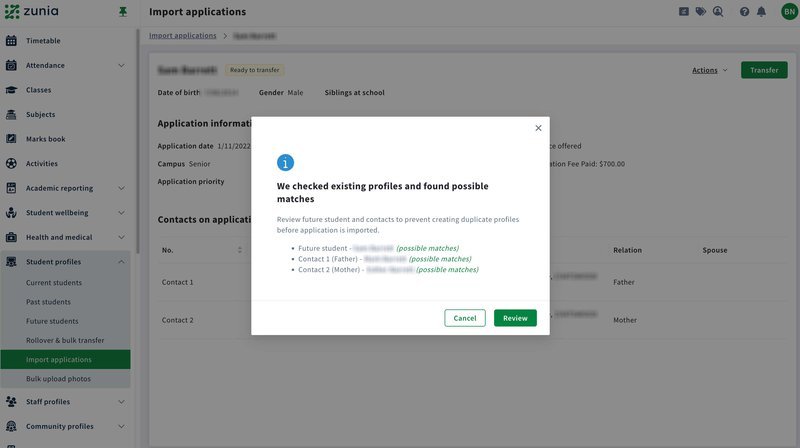
Task: Sort contacts by No. column
Action: click(239, 250)
